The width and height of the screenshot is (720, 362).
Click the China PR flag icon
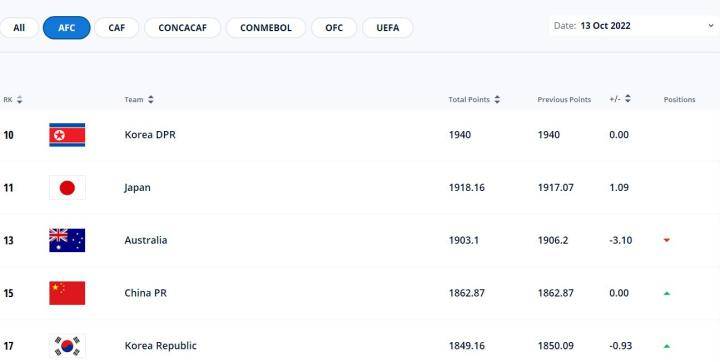[x=67, y=293]
